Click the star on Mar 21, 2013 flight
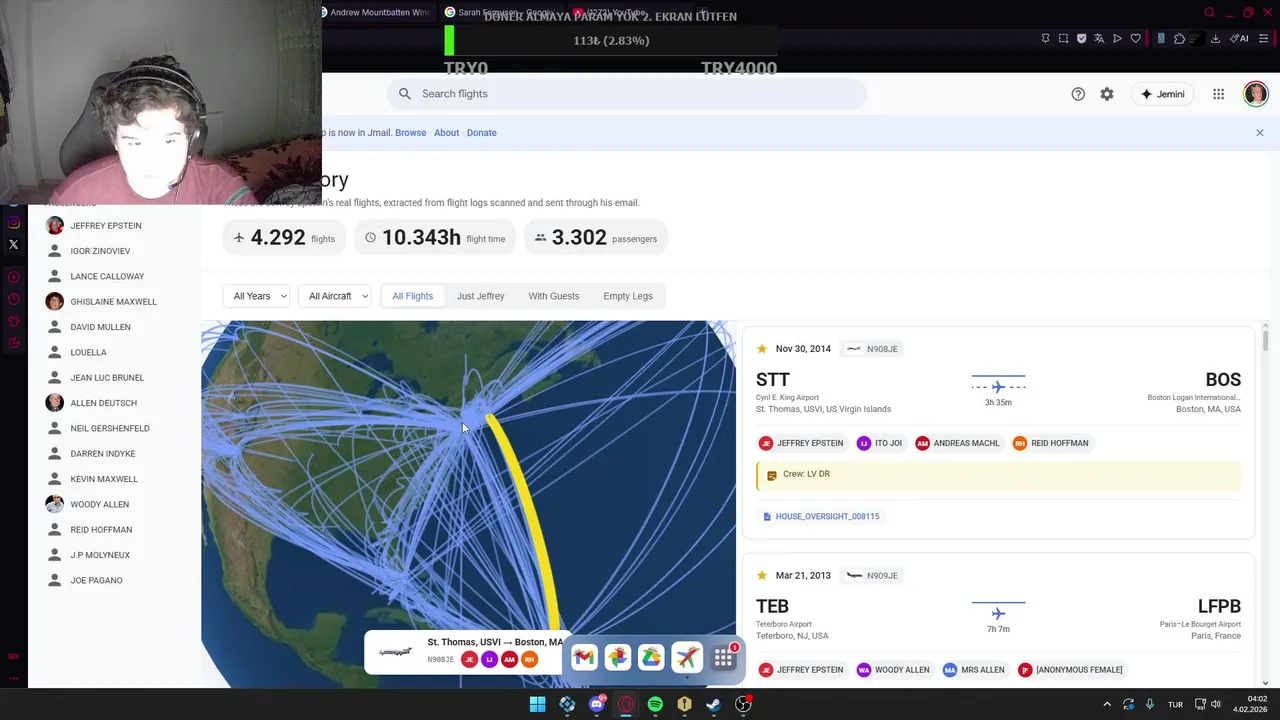Image resolution: width=1280 pixels, height=720 pixels. [762, 575]
